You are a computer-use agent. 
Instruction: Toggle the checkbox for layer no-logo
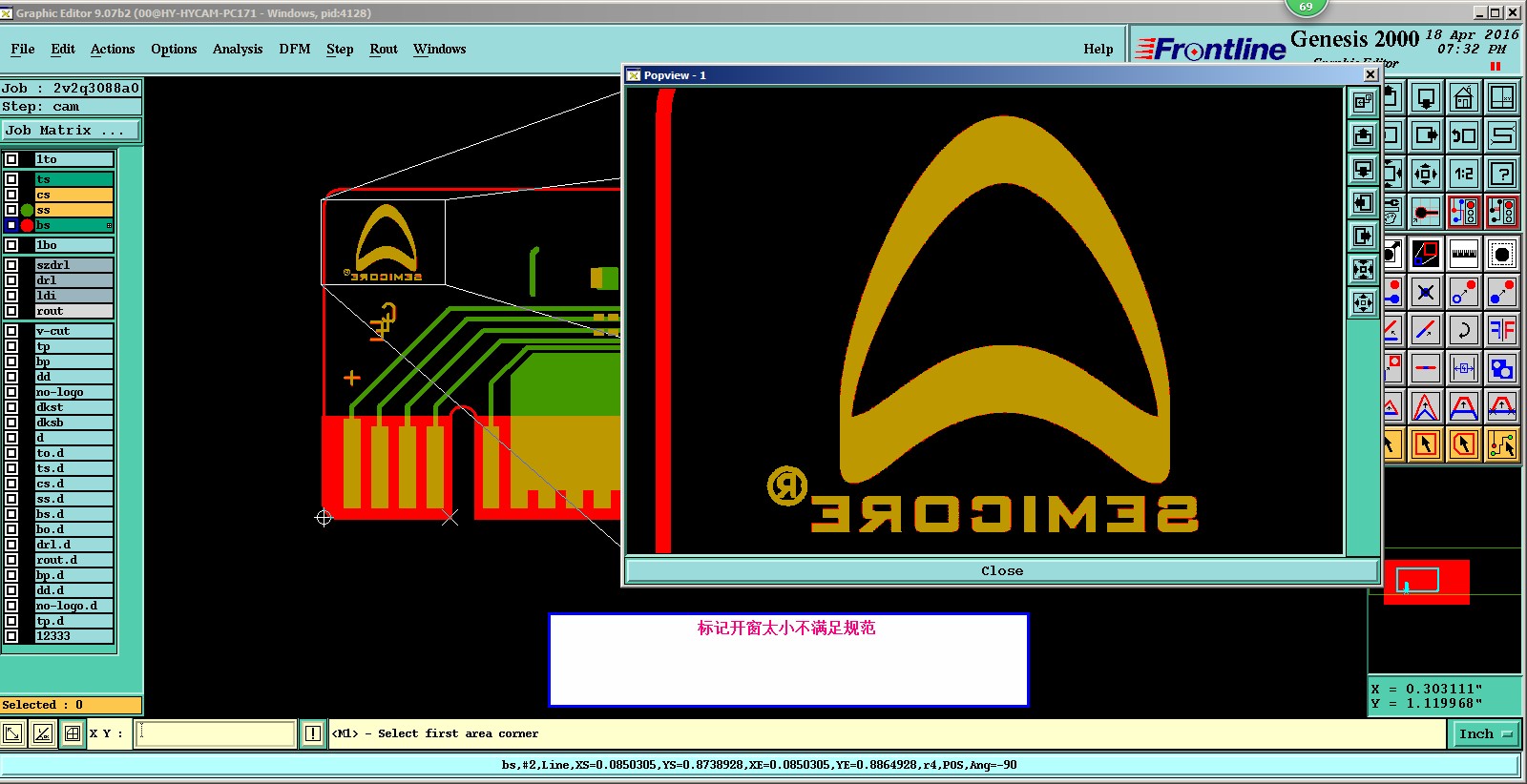(x=11, y=392)
